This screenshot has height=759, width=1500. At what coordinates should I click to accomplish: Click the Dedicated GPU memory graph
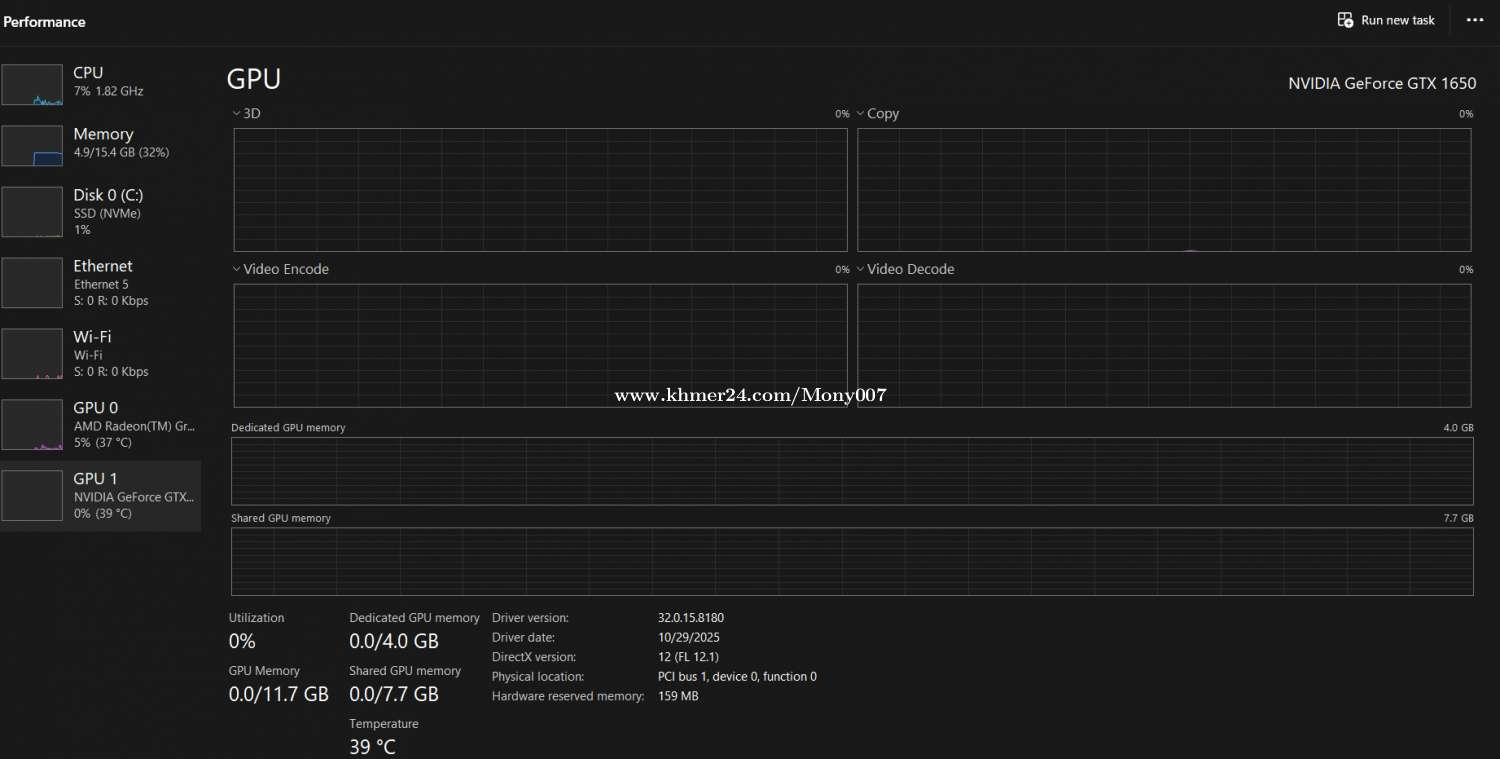tap(852, 471)
